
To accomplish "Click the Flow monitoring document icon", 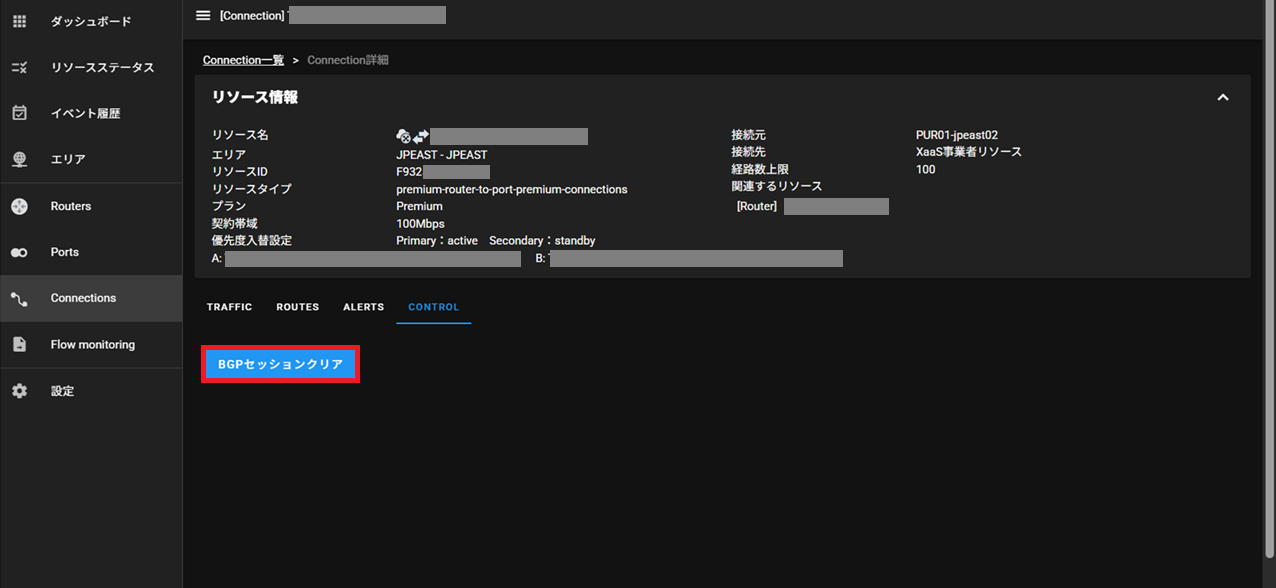I will [x=19, y=344].
